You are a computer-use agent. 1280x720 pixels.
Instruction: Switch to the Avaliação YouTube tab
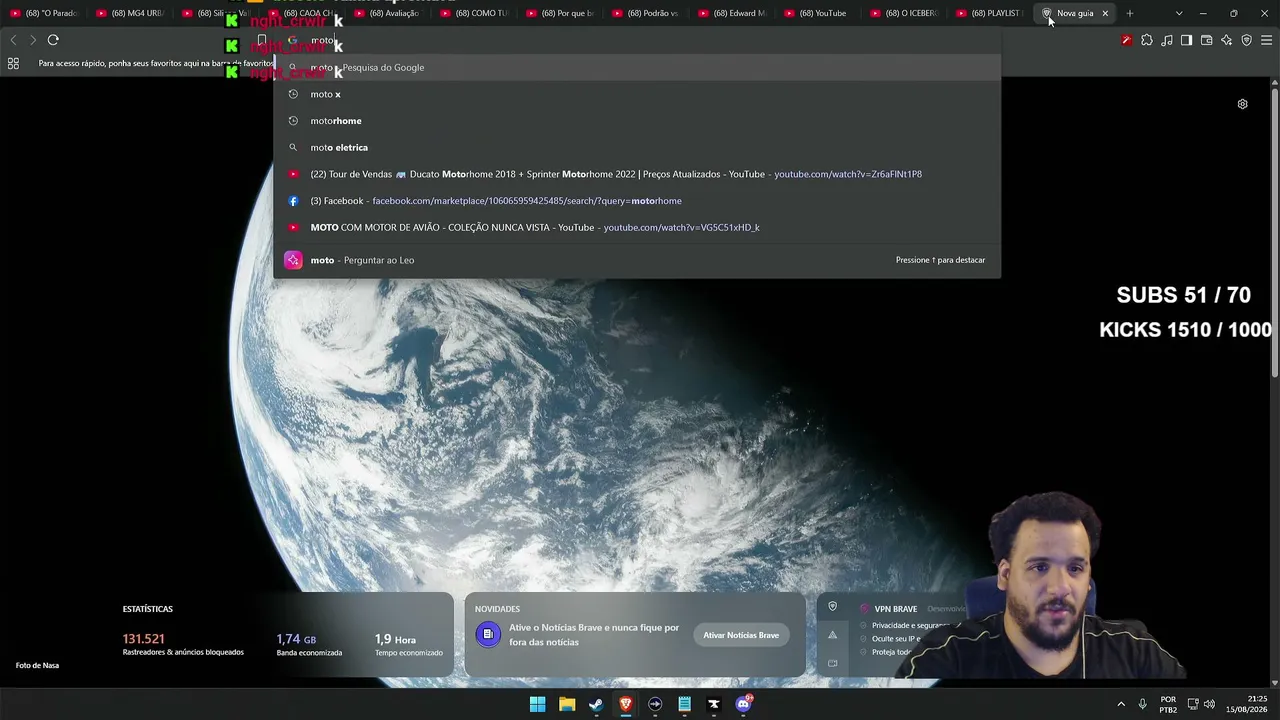pyautogui.click(x=388, y=13)
